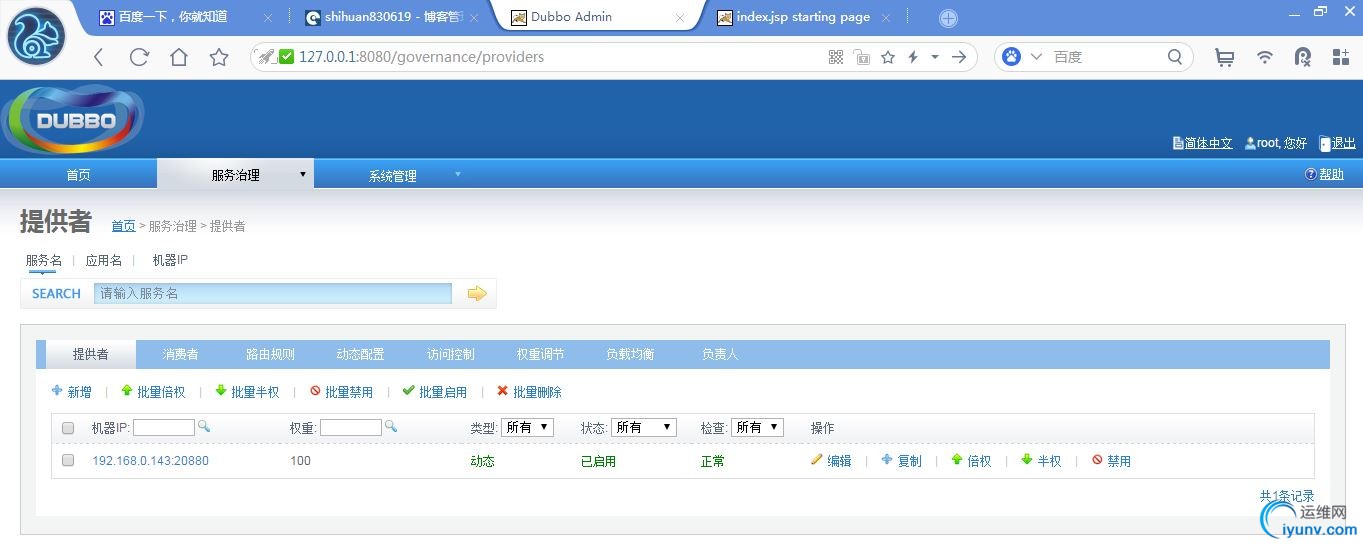Expand the 服务治理 menu arrow
The image size is (1363, 546).
(303, 174)
